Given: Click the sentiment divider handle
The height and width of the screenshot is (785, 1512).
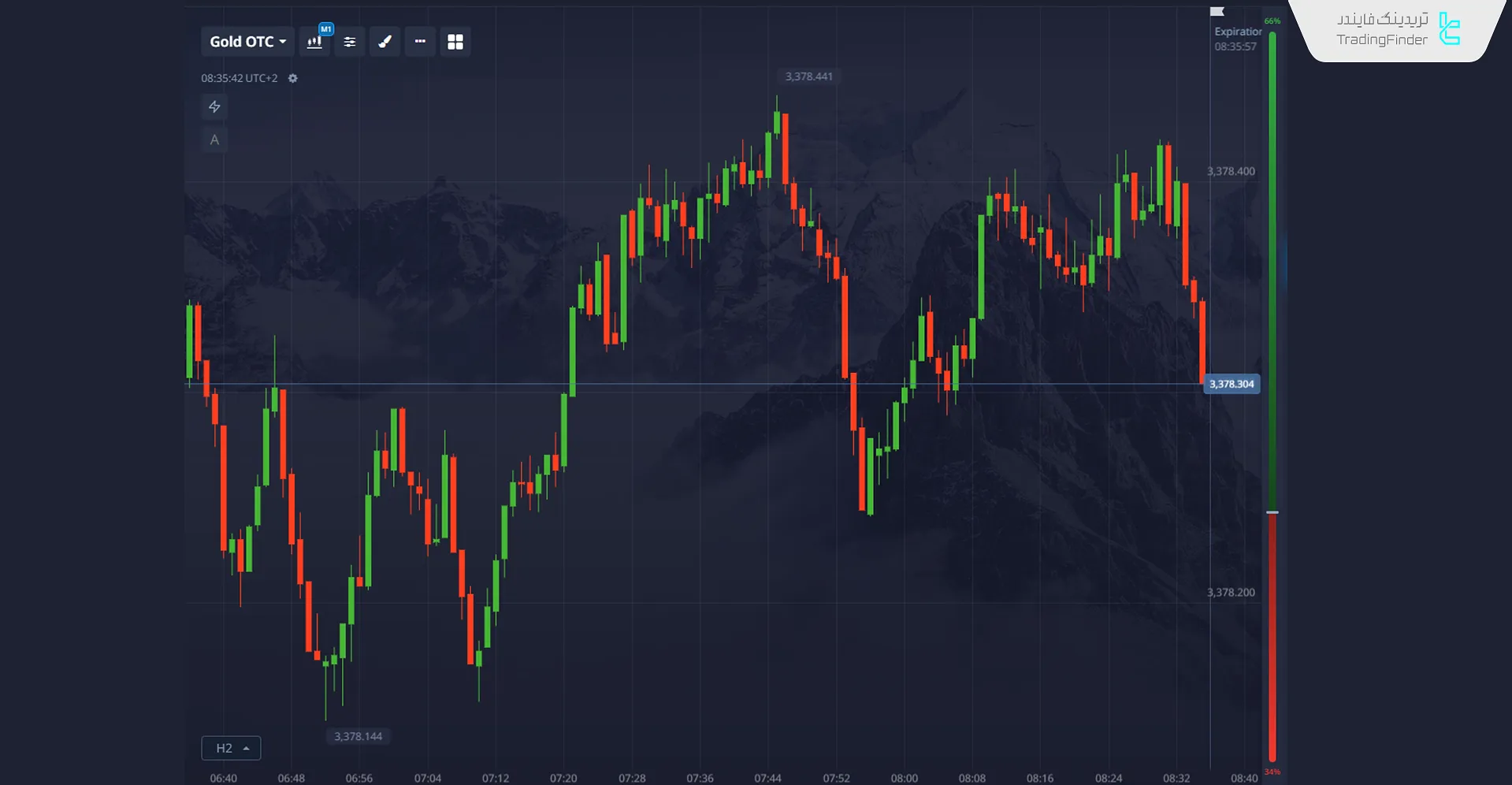Looking at the screenshot, I should (x=1272, y=513).
